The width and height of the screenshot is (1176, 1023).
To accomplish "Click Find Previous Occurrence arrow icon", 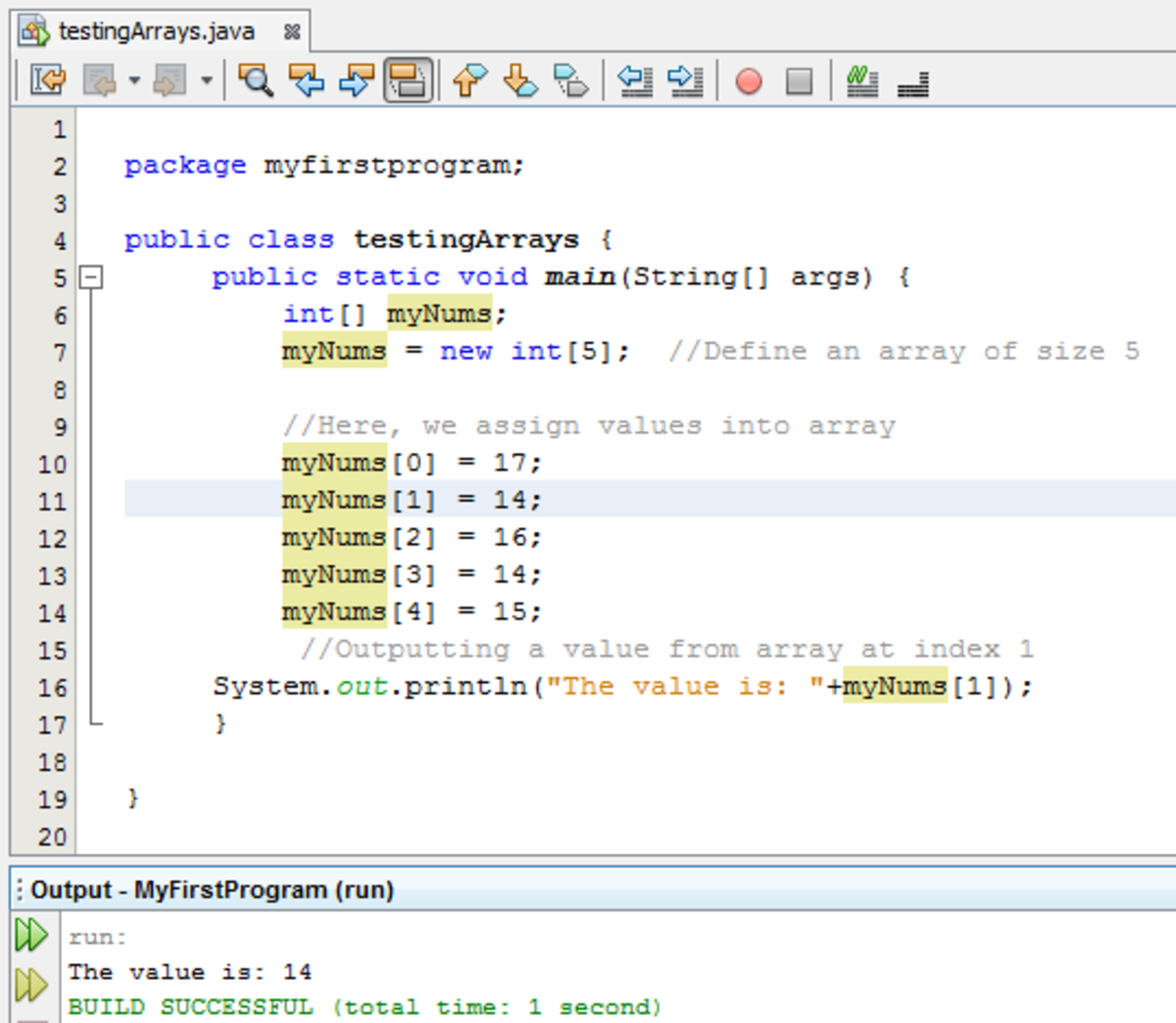I will (x=307, y=80).
